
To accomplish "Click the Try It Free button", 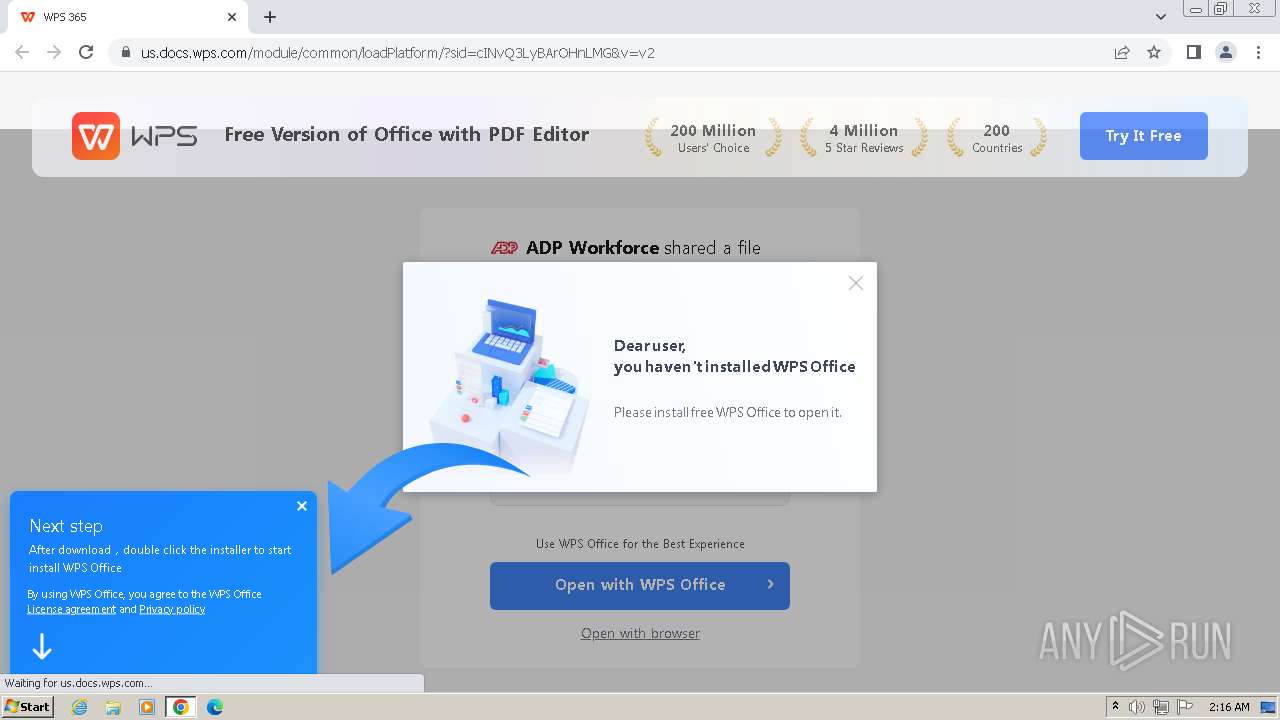I will pos(1143,136).
